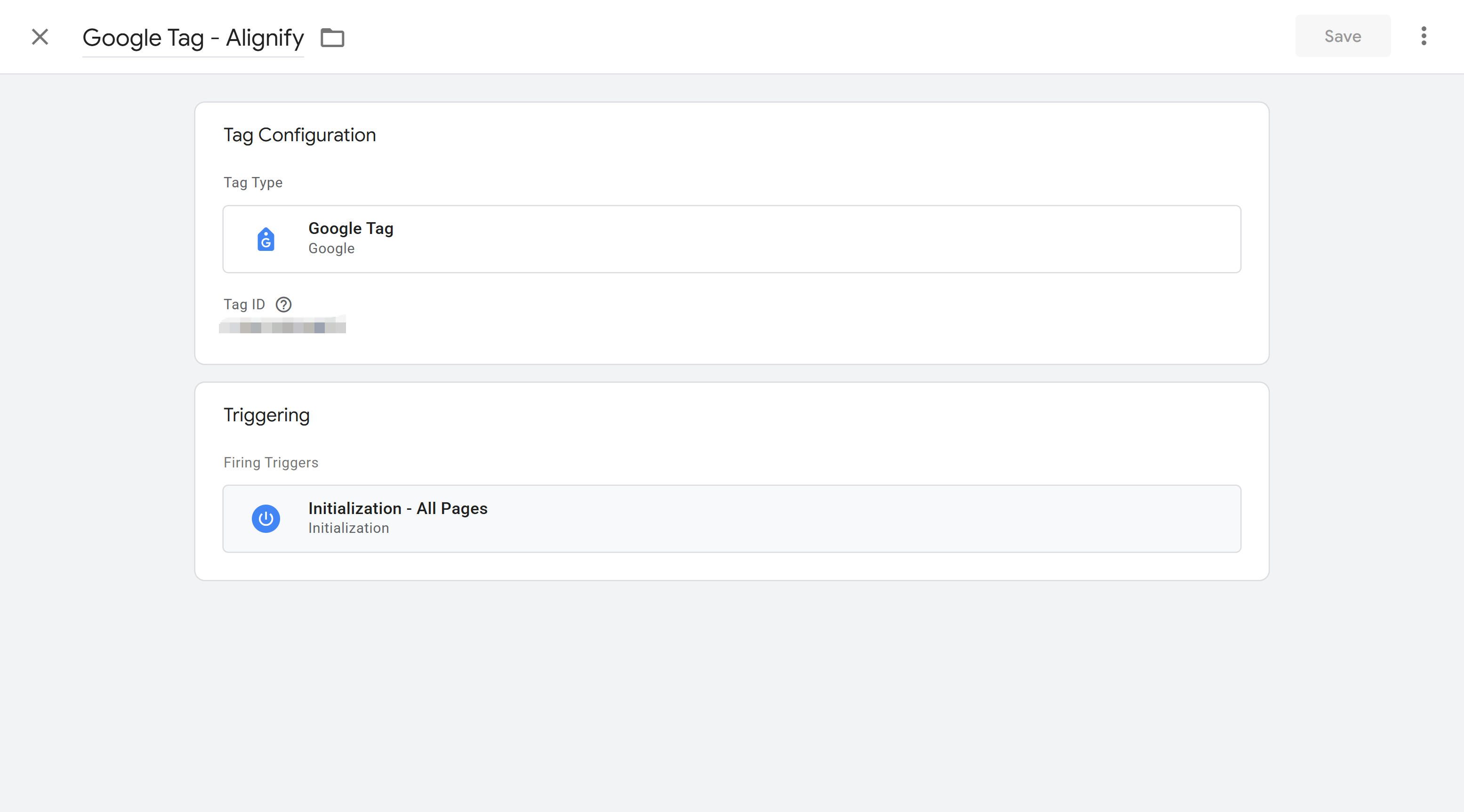
Task: Click the Save button
Action: point(1343,36)
